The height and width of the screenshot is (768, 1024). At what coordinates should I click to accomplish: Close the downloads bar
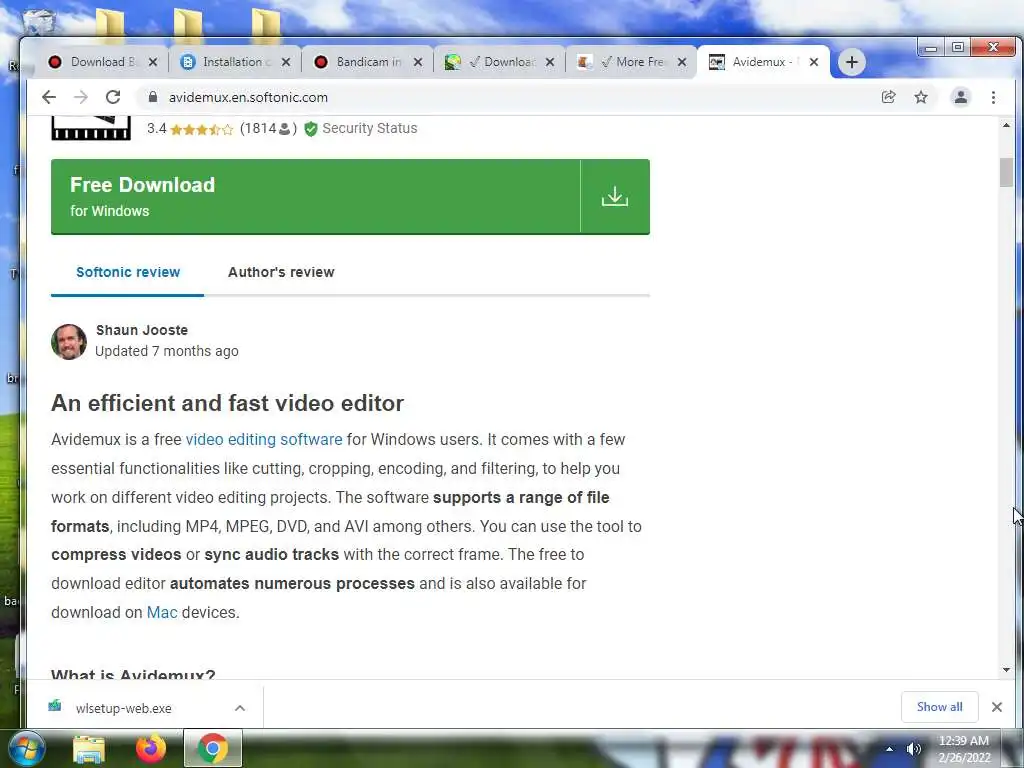tap(997, 707)
